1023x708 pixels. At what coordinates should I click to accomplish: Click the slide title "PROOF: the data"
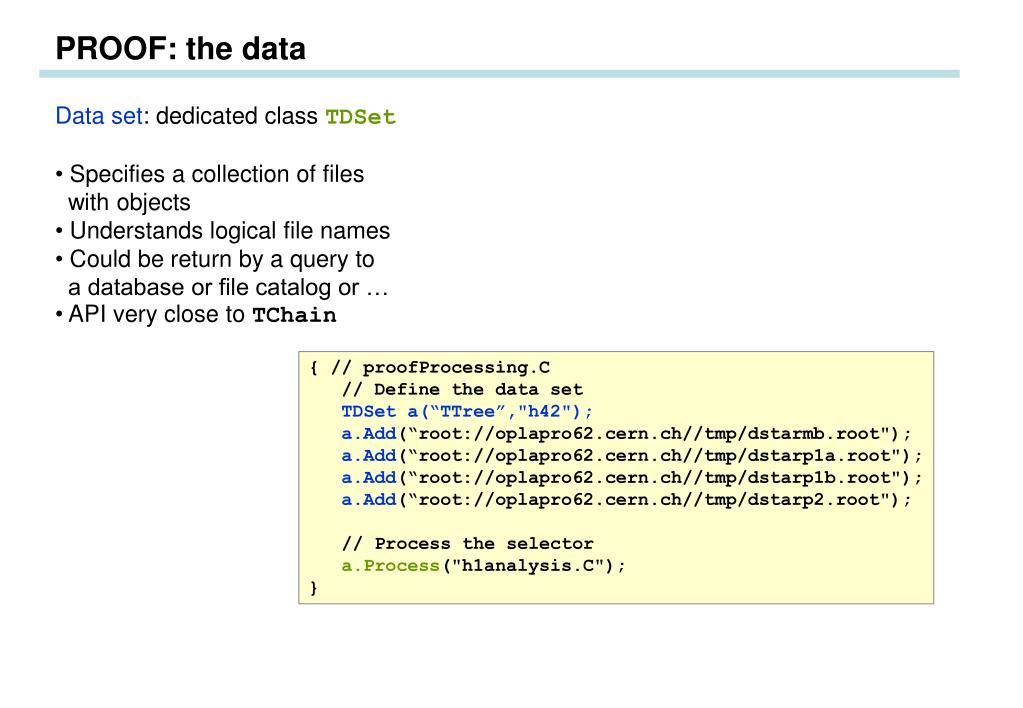click(x=181, y=48)
